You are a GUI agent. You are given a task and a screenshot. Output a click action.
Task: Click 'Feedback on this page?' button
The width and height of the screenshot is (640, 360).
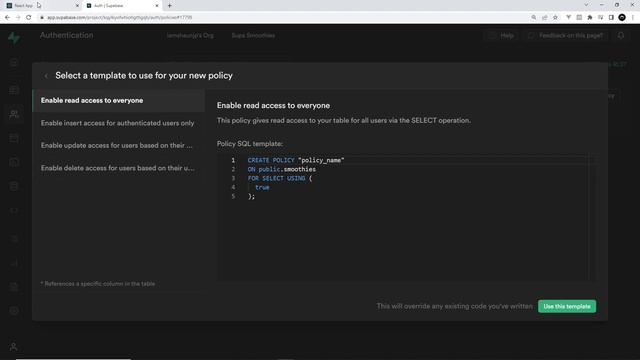(x=565, y=36)
